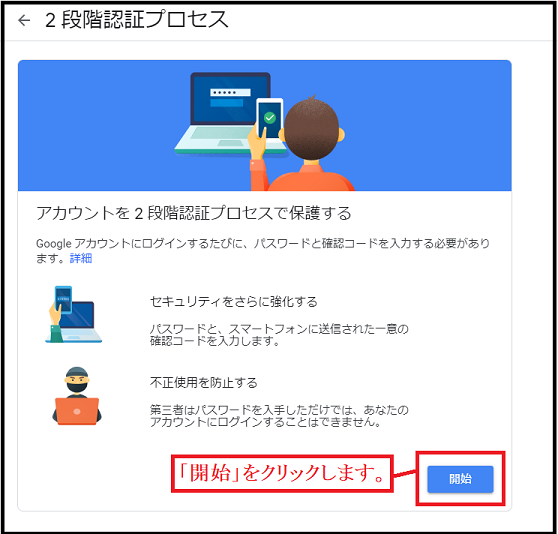Click the セキュリティをさらに強化する heading
558x534 pixels.
point(233,302)
